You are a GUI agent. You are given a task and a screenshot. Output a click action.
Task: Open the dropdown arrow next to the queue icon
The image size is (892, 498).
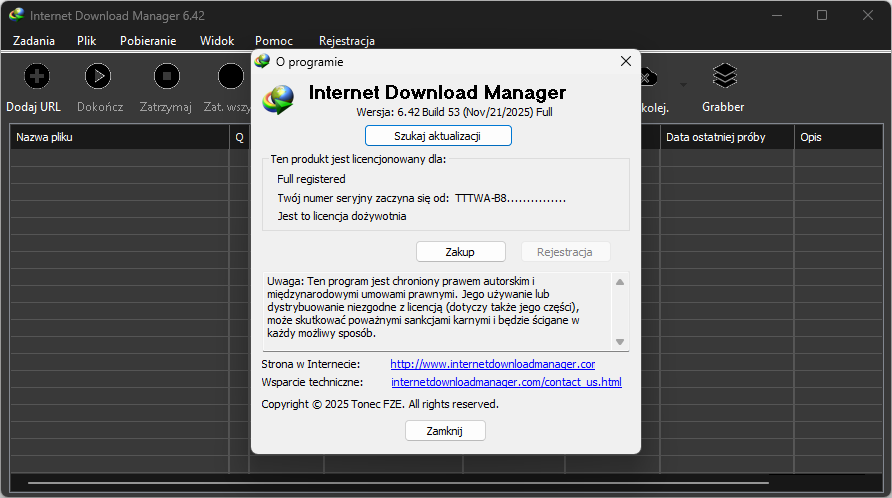point(683,85)
